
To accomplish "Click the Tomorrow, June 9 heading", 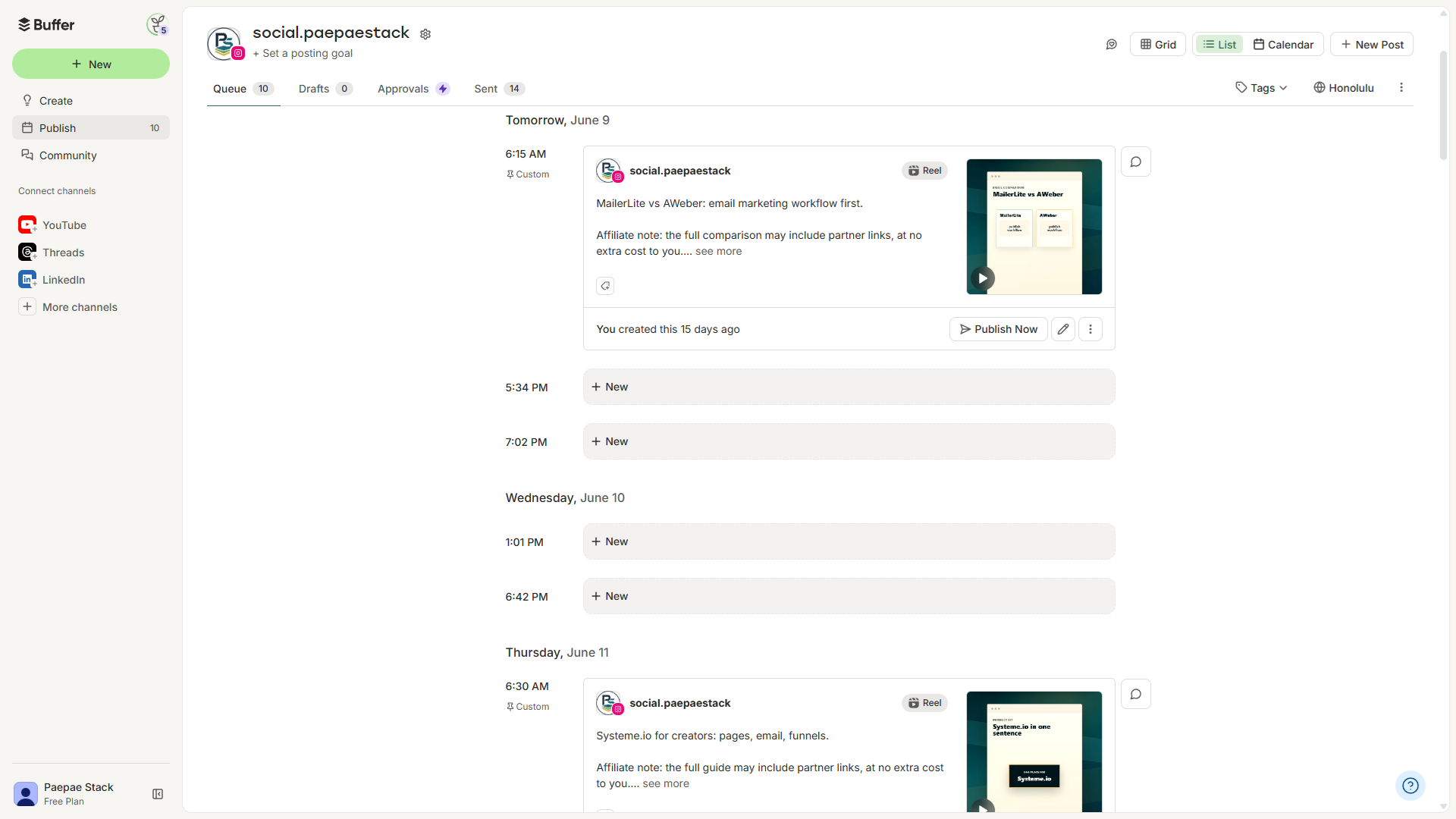I will [557, 120].
